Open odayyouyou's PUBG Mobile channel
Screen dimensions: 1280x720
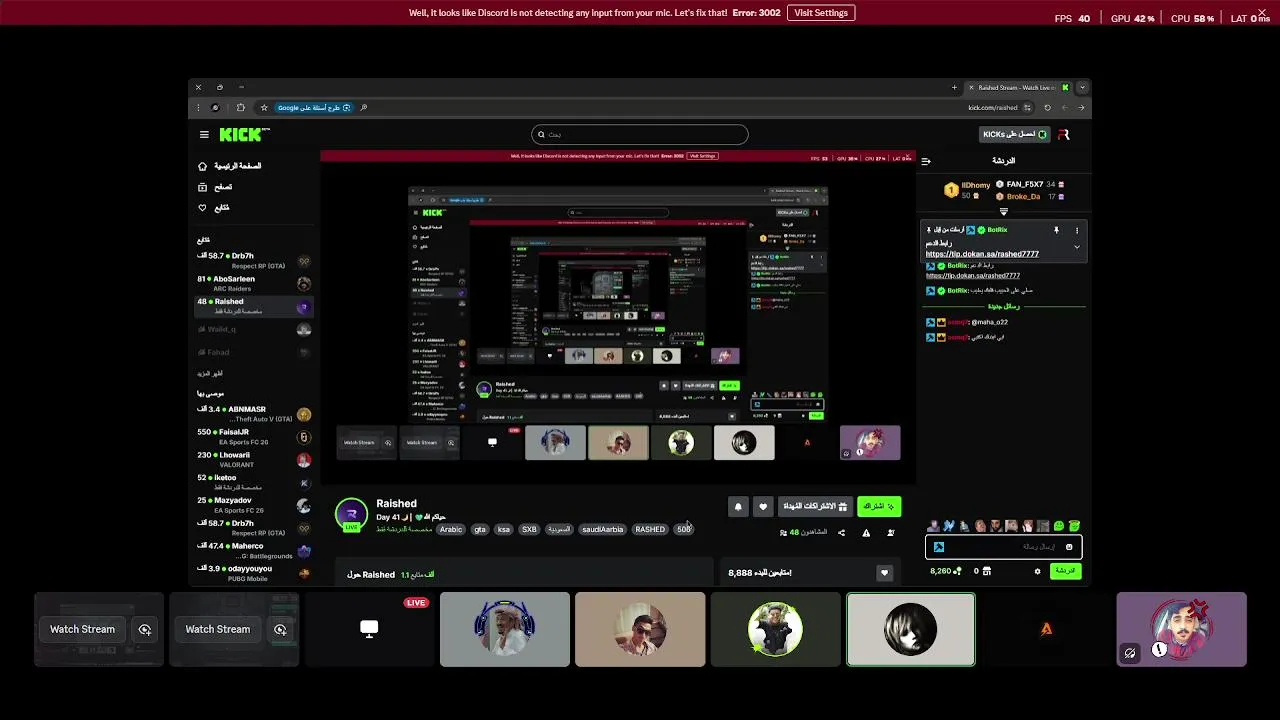tap(254, 573)
